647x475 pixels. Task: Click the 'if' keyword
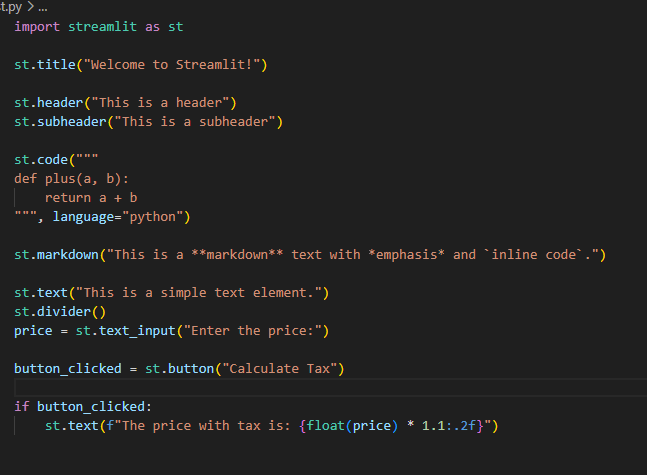[x=22, y=406]
